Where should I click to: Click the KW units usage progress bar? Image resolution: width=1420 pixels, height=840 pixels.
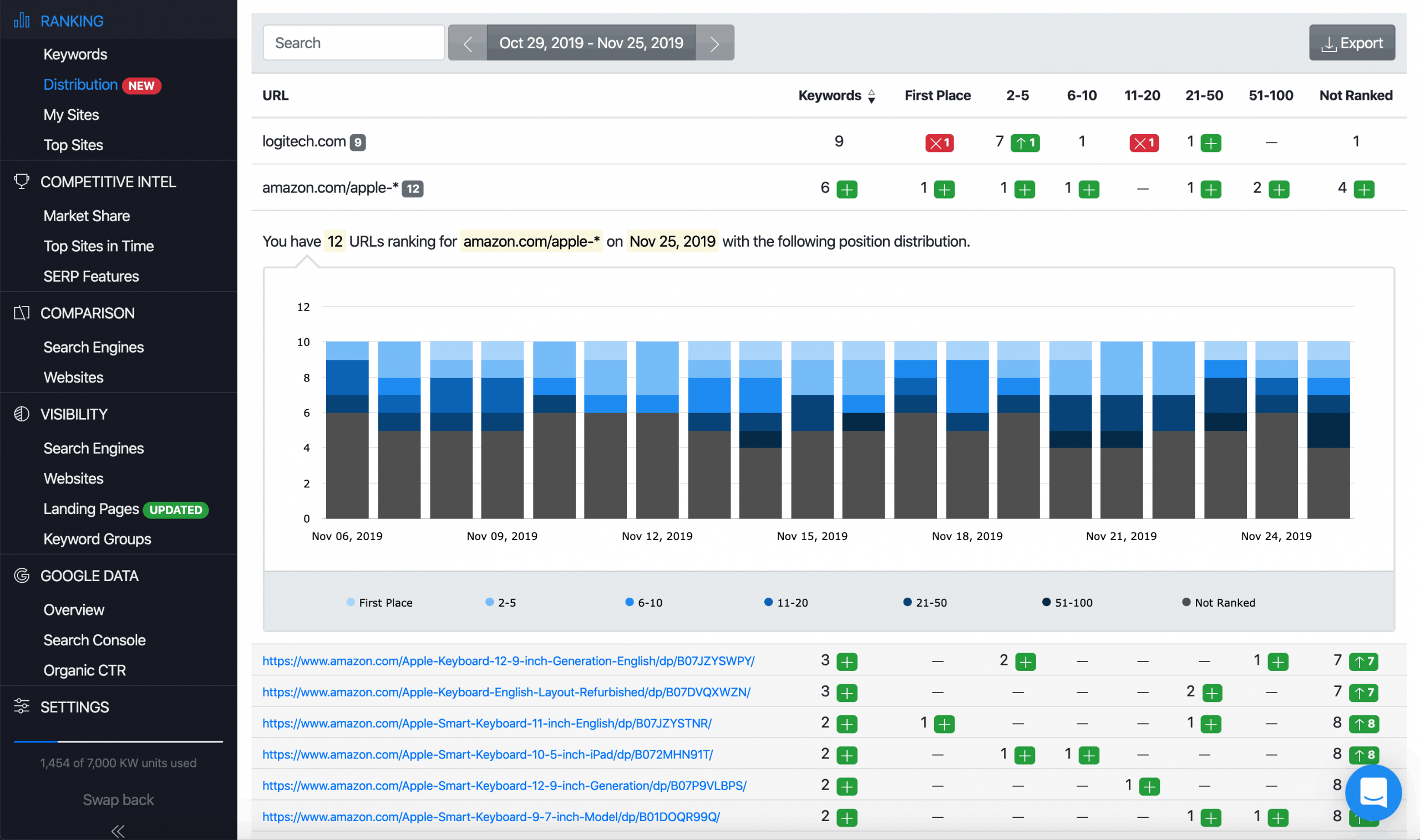pyautogui.click(x=118, y=741)
